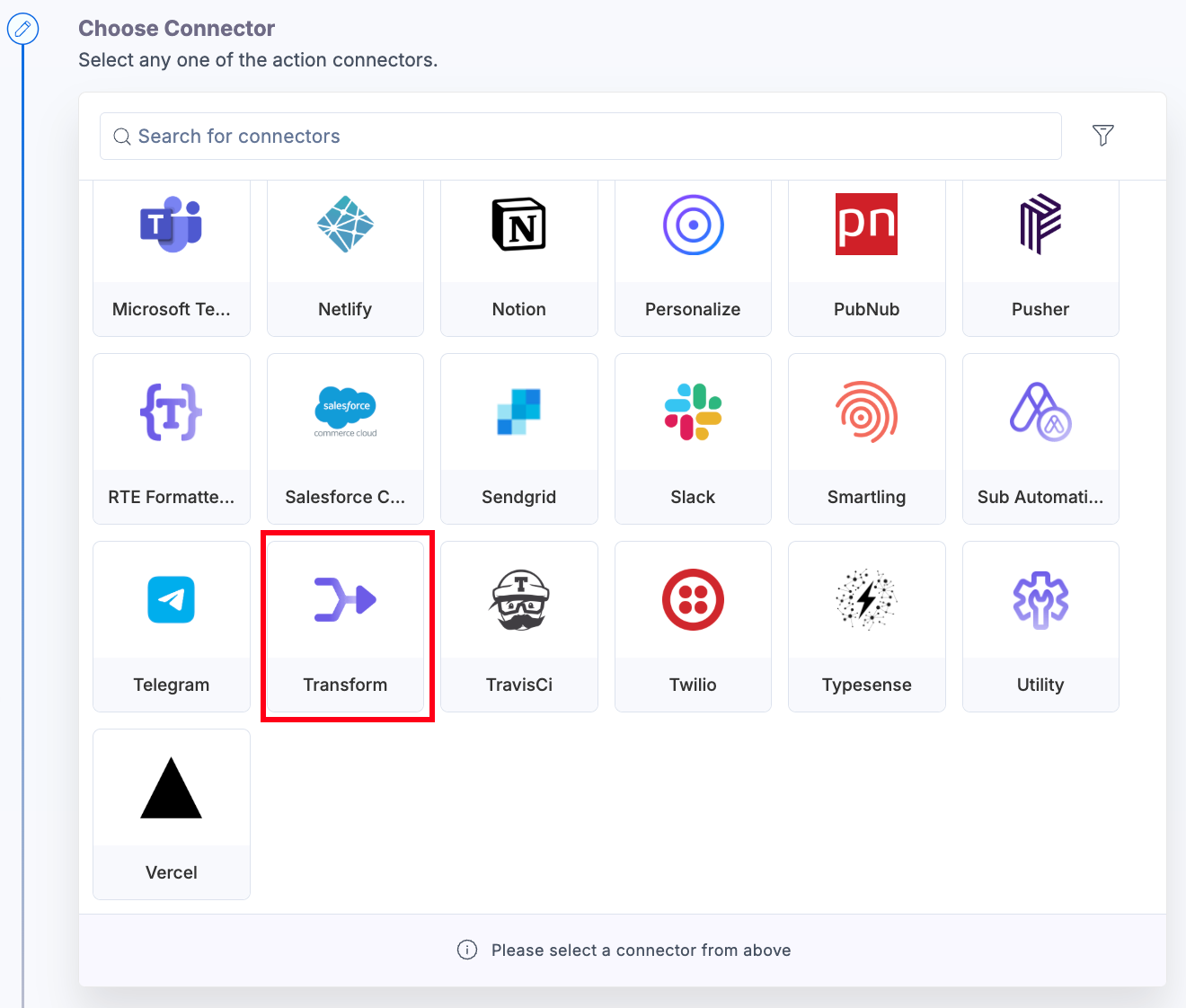The image size is (1186, 1008).
Task: Select the Vercel triangle icon
Action: (171, 788)
